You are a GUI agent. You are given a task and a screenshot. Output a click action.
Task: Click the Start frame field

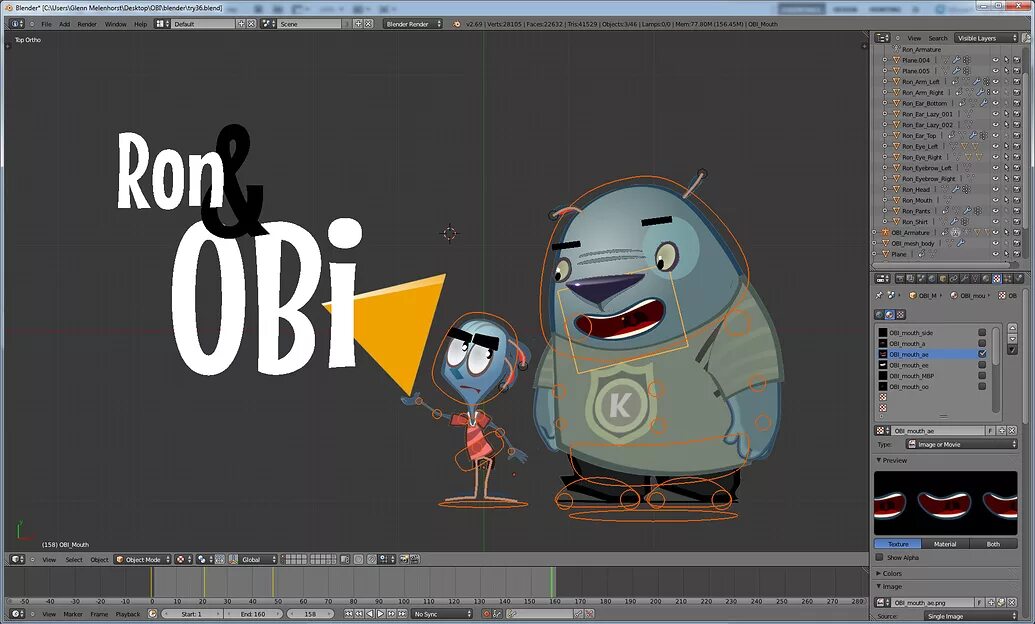tap(191, 614)
